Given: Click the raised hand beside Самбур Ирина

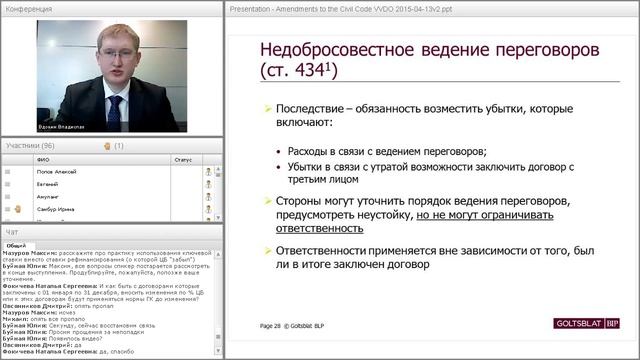Looking at the screenshot, I should [18, 209].
